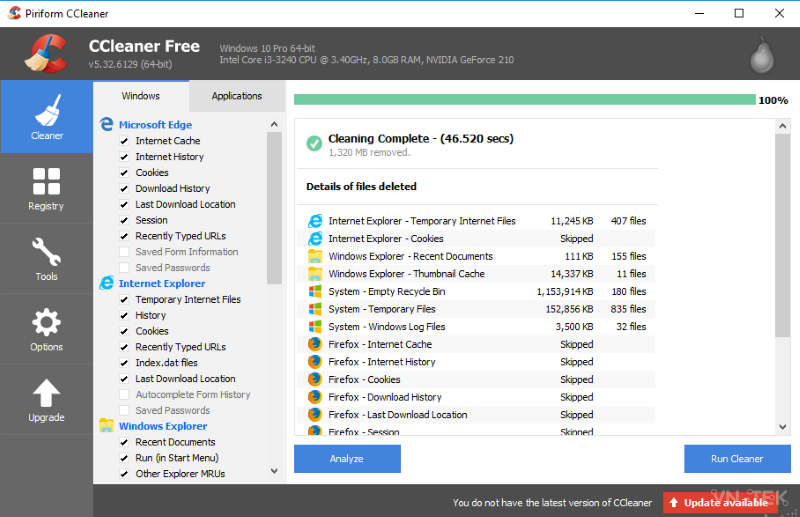This screenshot has width=800, height=517.
Task: Toggle Index.dat files checkbox
Action: click(x=124, y=363)
